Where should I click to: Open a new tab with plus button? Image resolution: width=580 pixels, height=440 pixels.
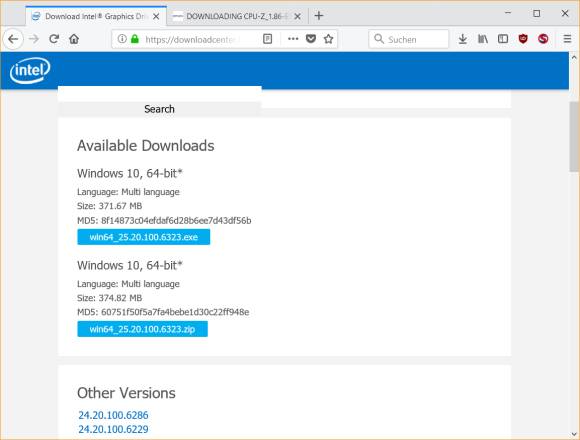[319, 16]
